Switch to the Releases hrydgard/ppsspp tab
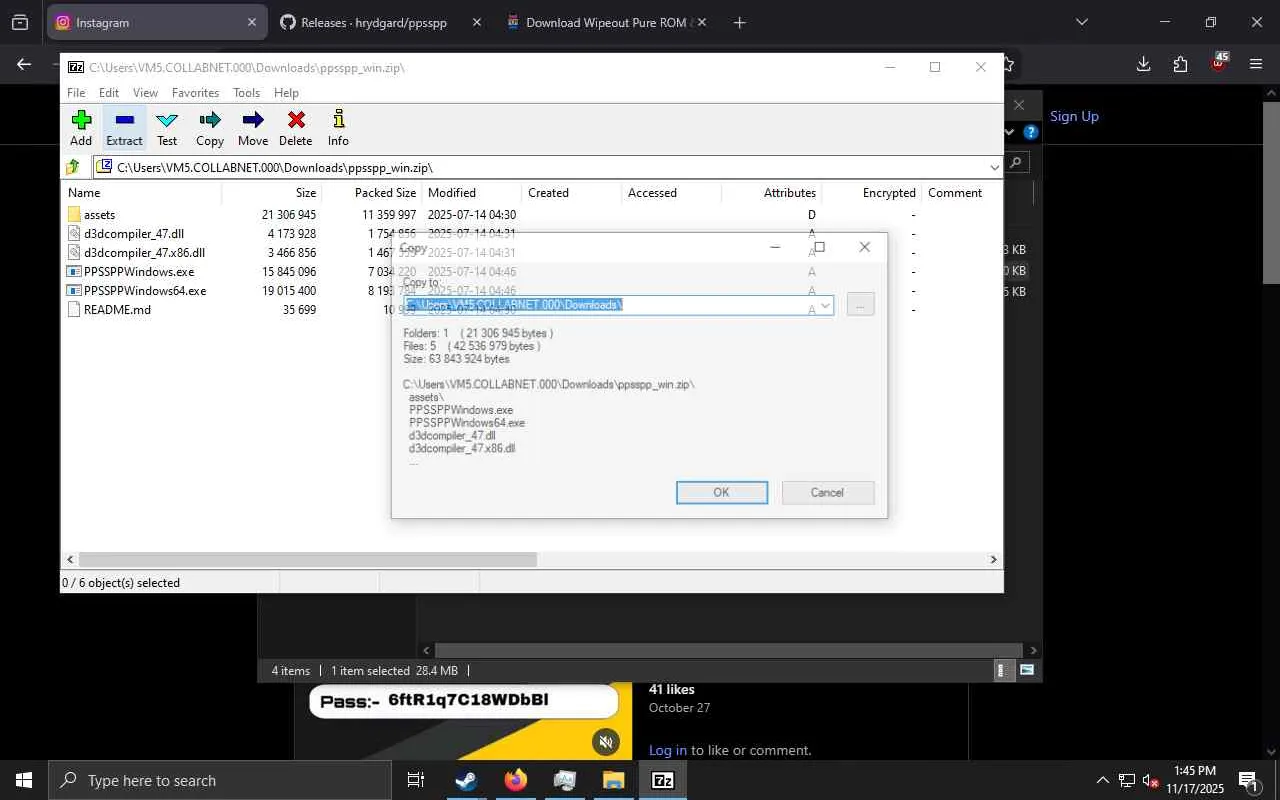Screen dimensions: 1280x800 point(380,22)
